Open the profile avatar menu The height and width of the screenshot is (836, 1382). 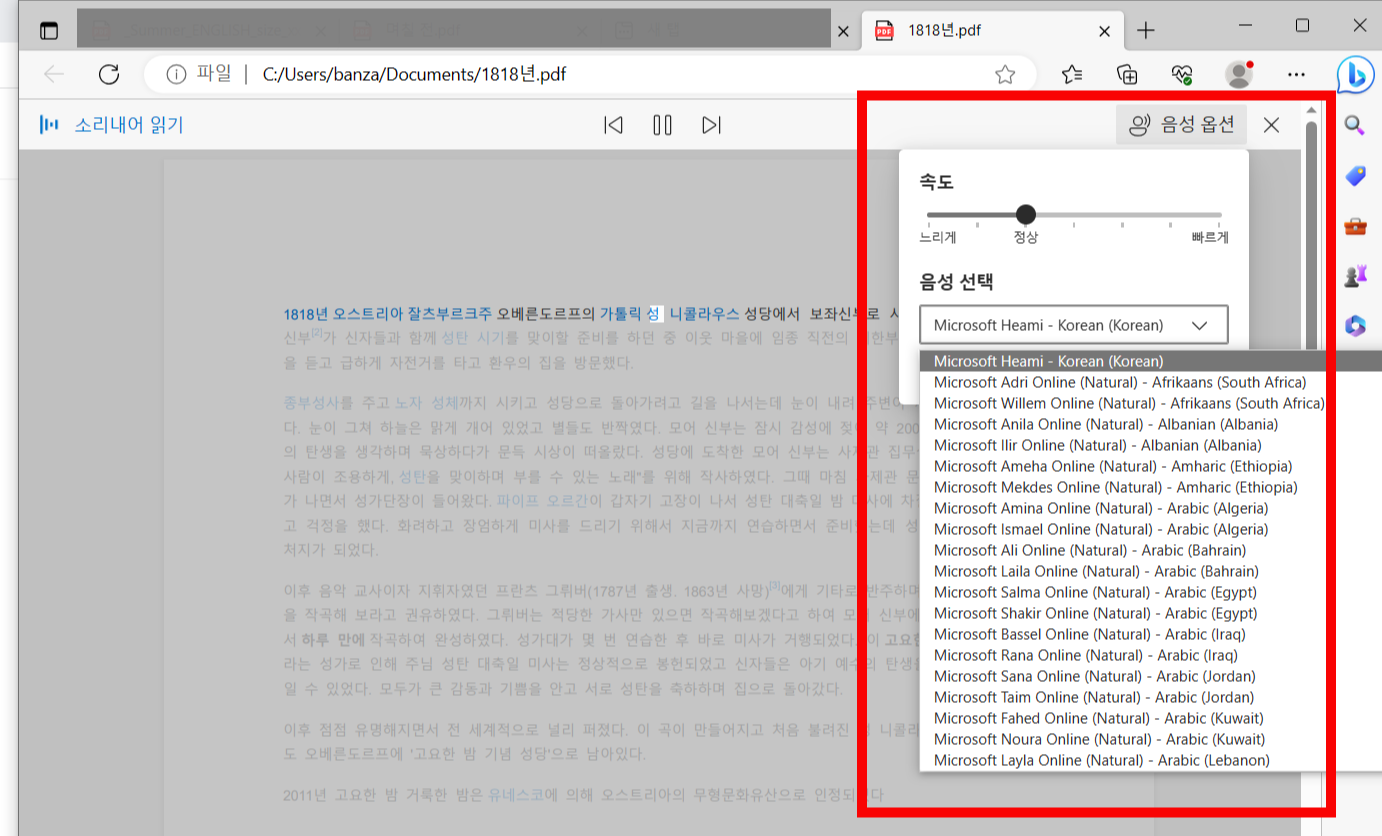pyautogui.click(x=1239, y=74)
